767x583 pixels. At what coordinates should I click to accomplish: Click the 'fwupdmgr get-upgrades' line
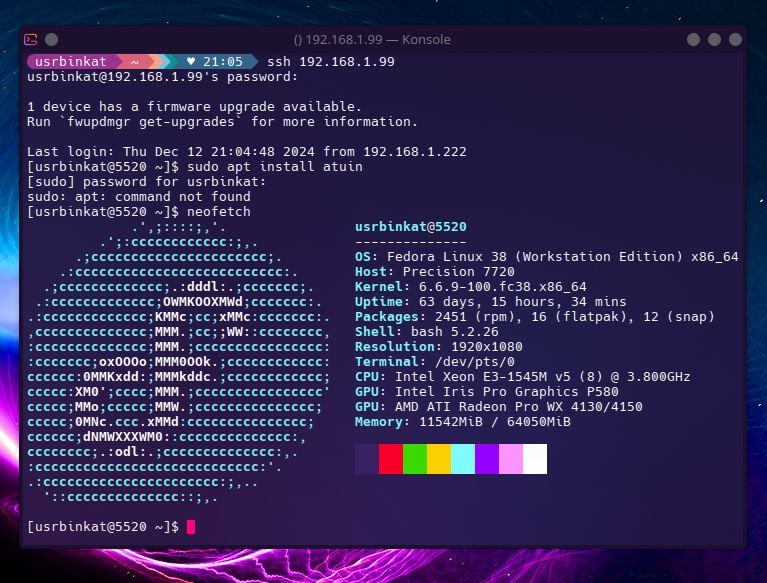pyautogui.click(x=223, y=122)
